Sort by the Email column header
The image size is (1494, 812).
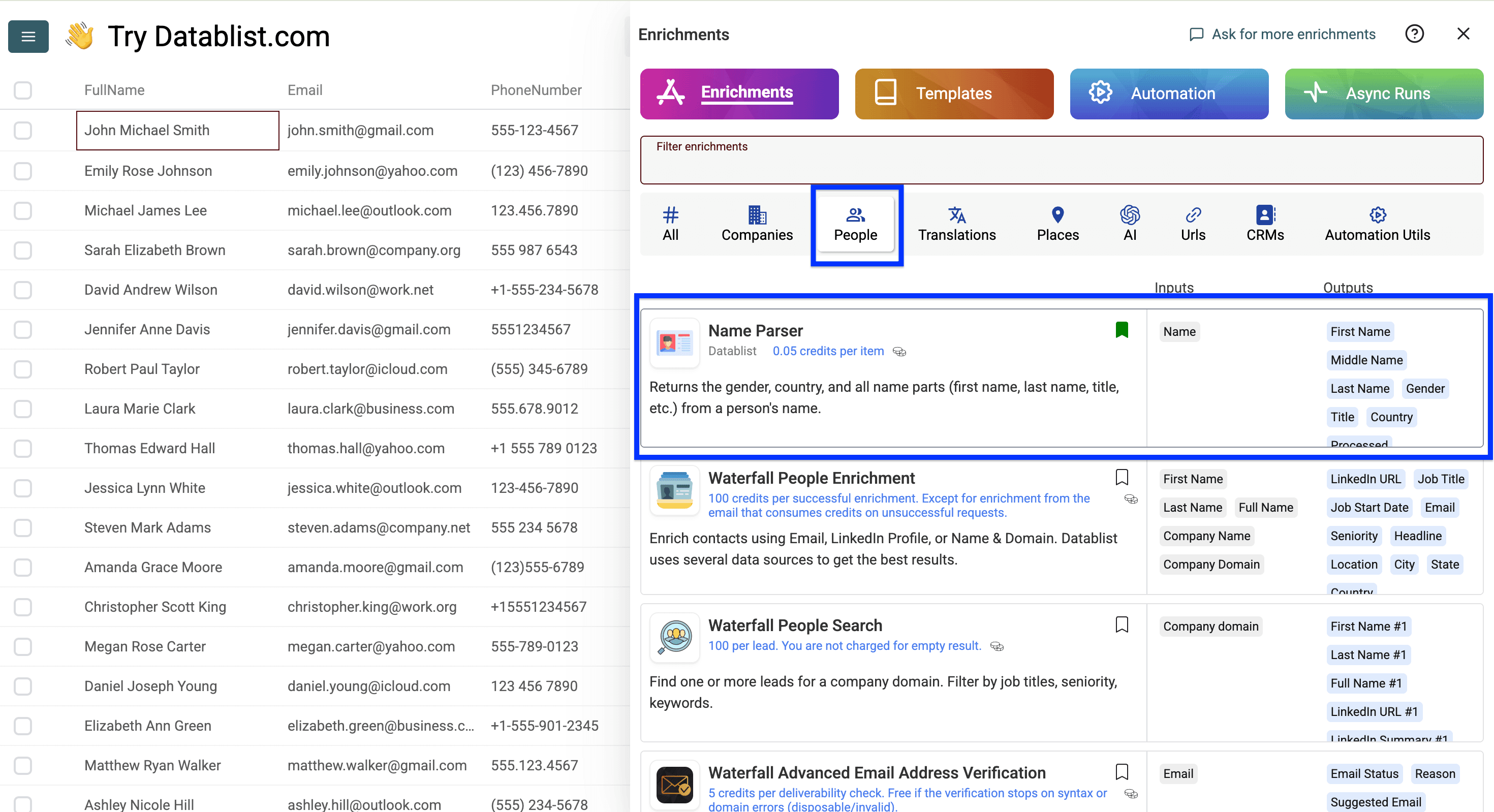click(x=304, y=90)
